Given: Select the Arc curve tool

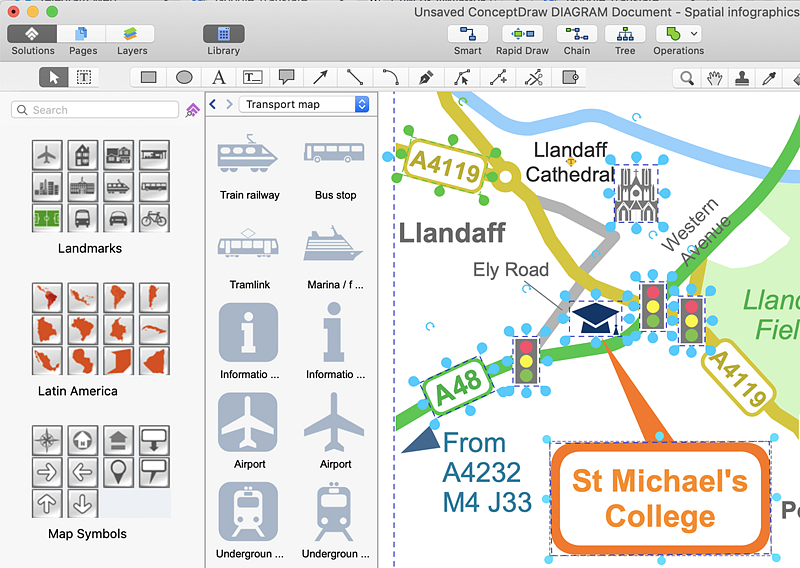Looking at the screenshot, I should [x=391, y=78].
